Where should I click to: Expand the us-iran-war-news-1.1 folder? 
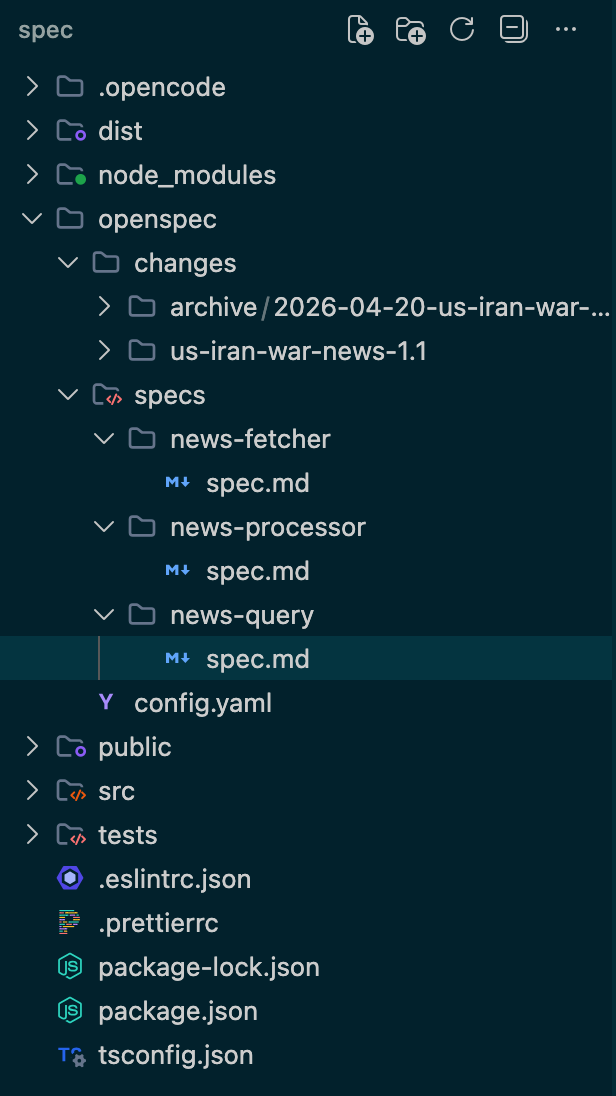tap(308, 351)
